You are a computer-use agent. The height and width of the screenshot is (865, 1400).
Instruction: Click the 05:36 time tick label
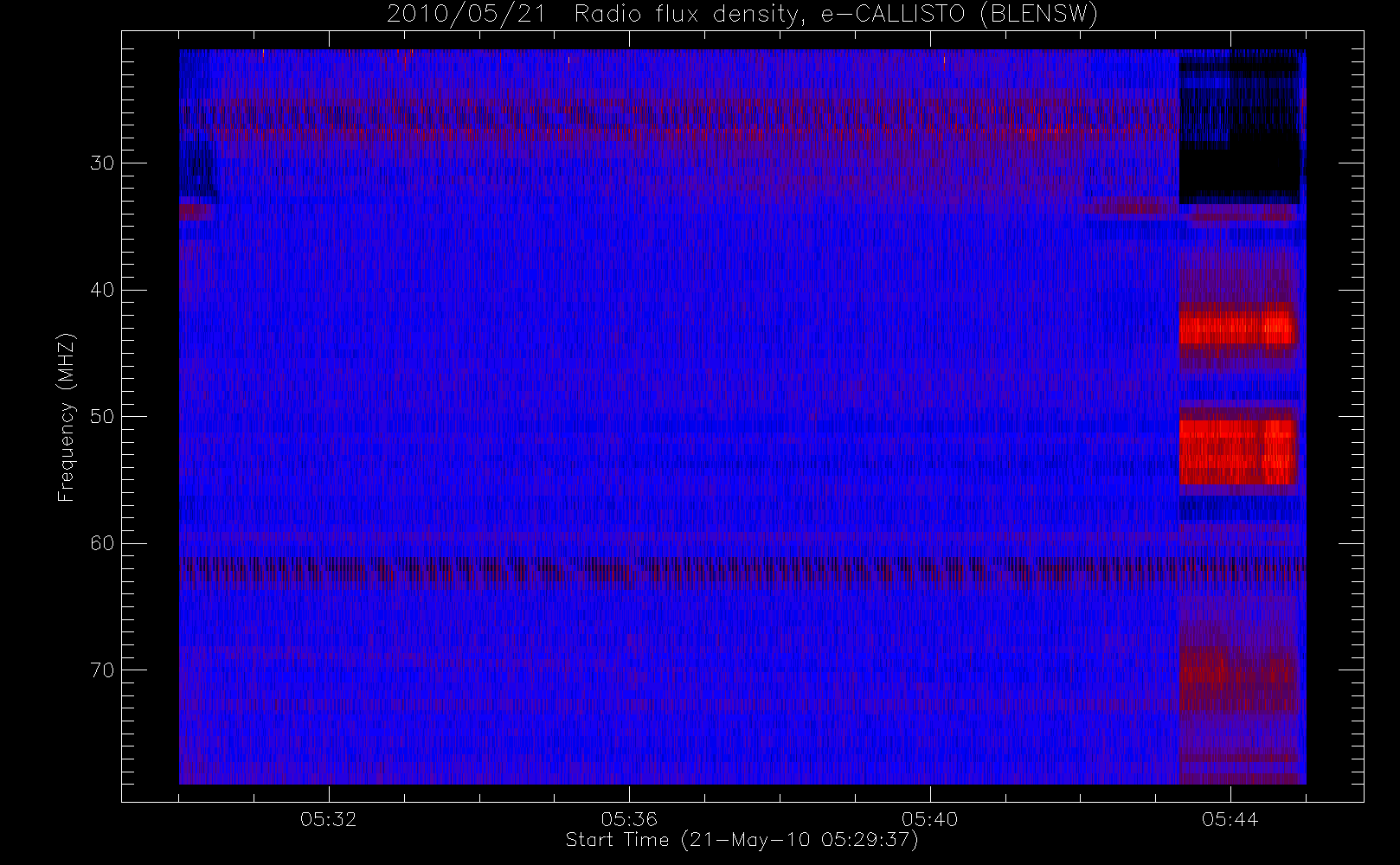(629, 819)
